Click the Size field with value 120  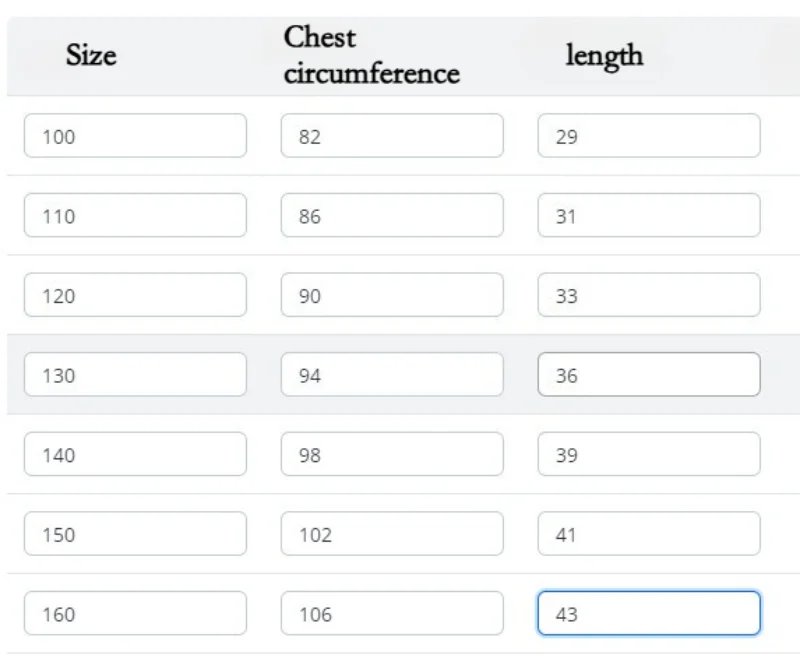[135, 295]
